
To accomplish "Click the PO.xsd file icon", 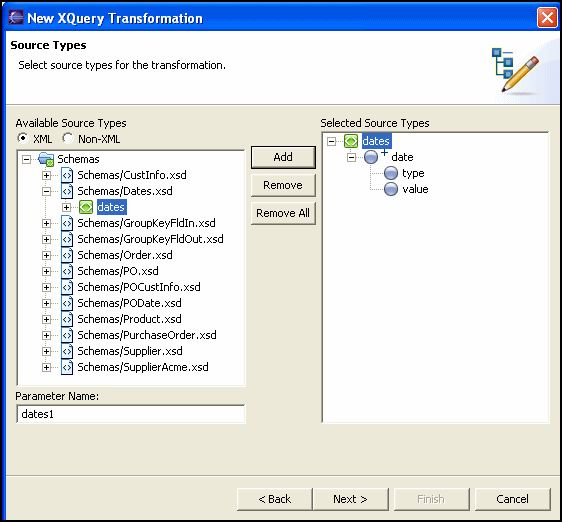I will (x=67, y=271).
